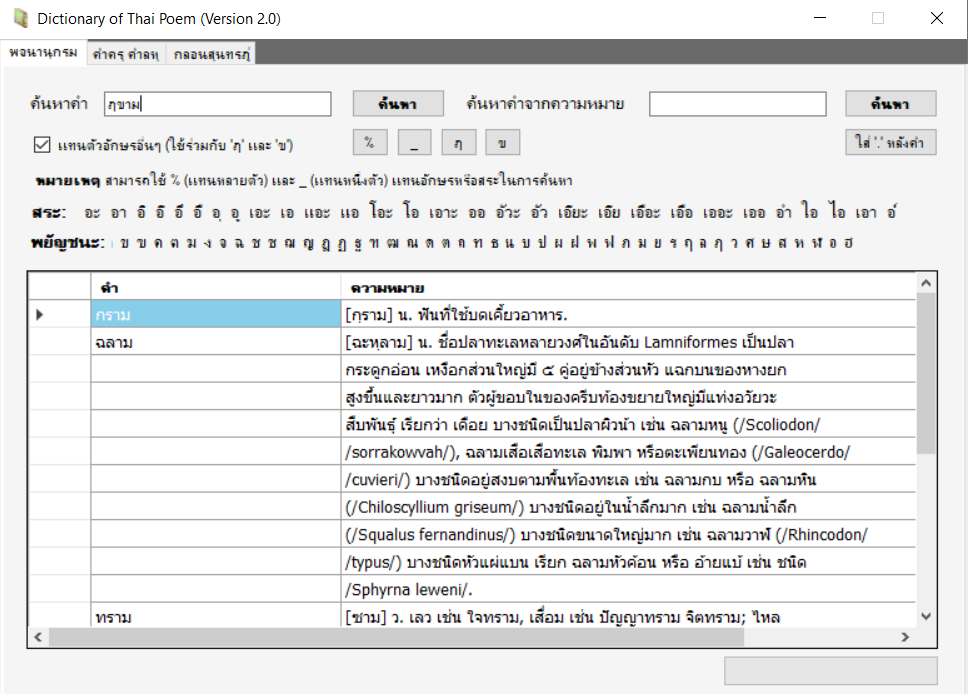Click row selector arrow for กราม row

tap(41, 315)
